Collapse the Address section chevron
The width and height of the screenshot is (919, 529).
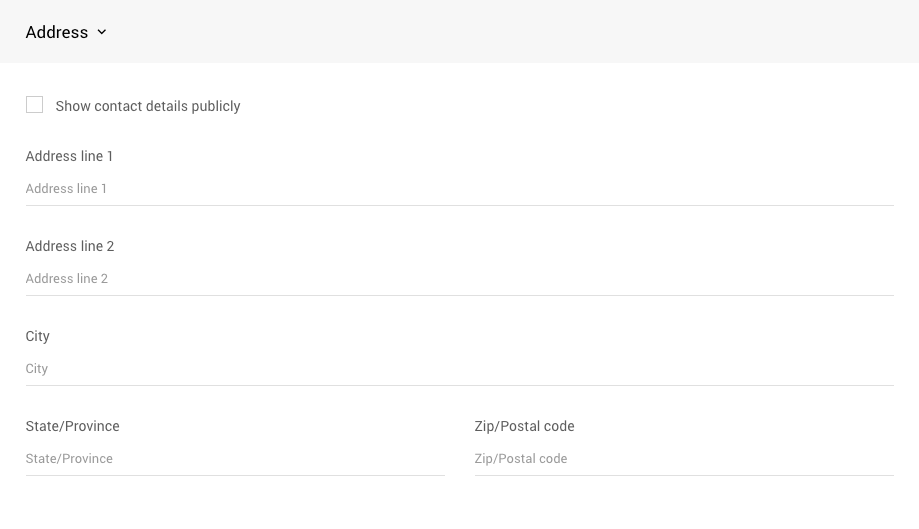click(102, 32)
